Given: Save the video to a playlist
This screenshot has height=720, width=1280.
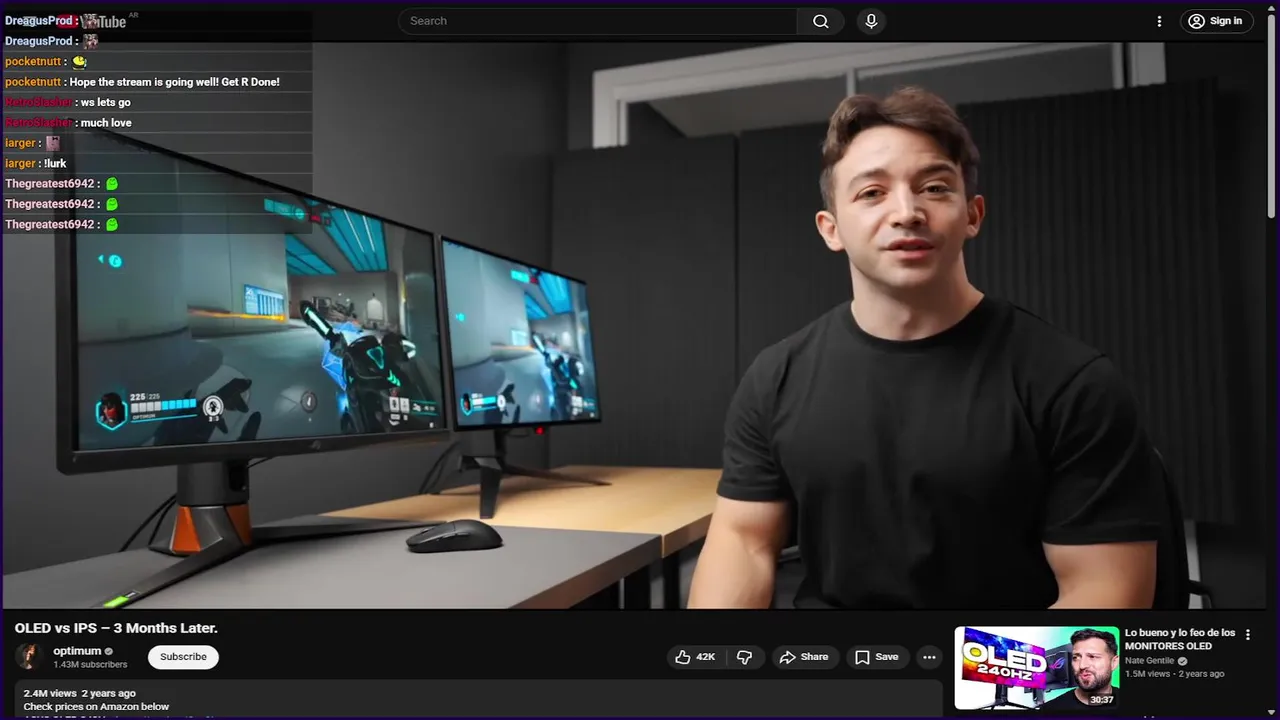Looking at the screenshot, I should pos(876,657).
